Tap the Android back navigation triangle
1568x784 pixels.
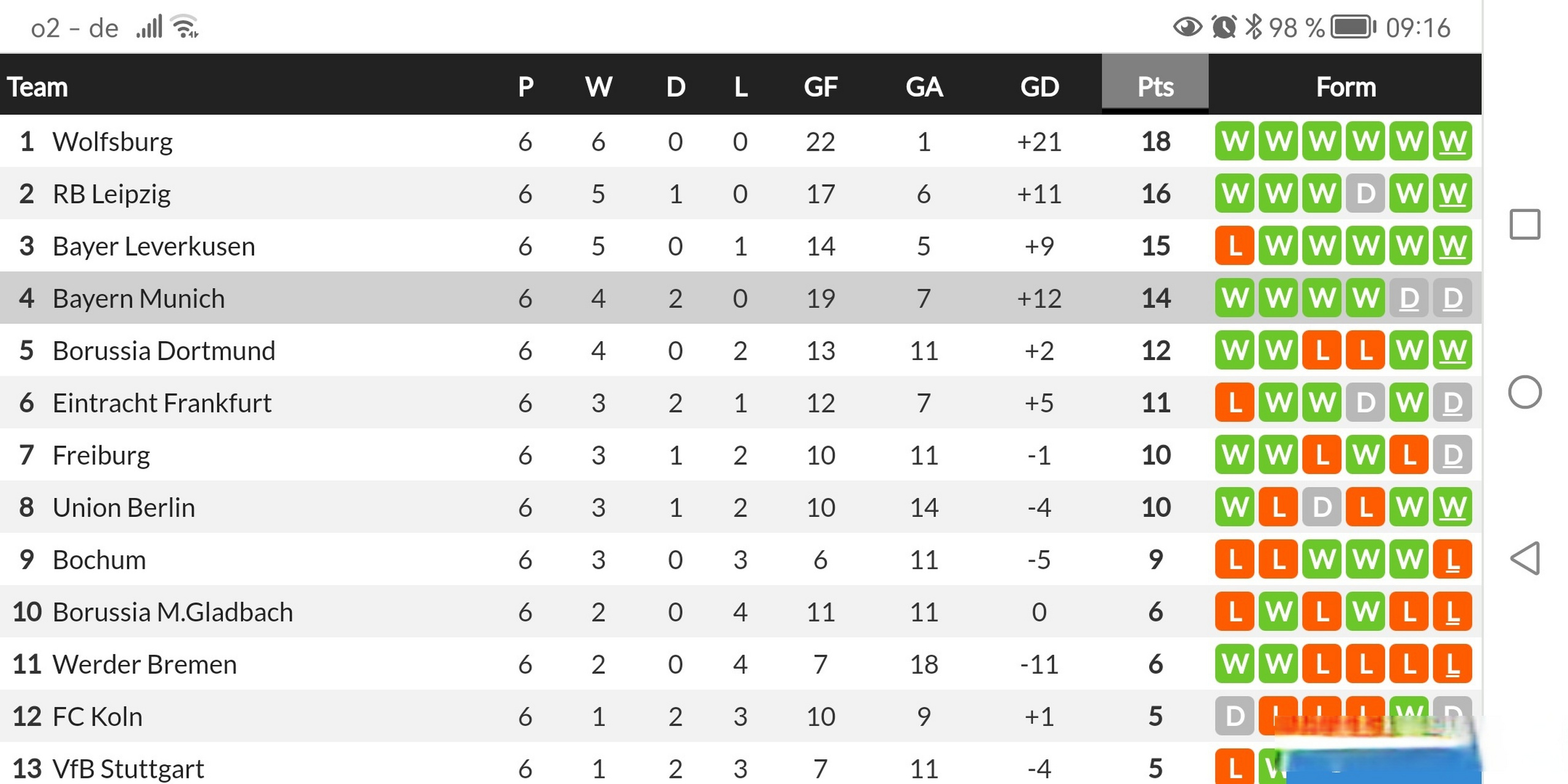click(x=1525, y=558)
